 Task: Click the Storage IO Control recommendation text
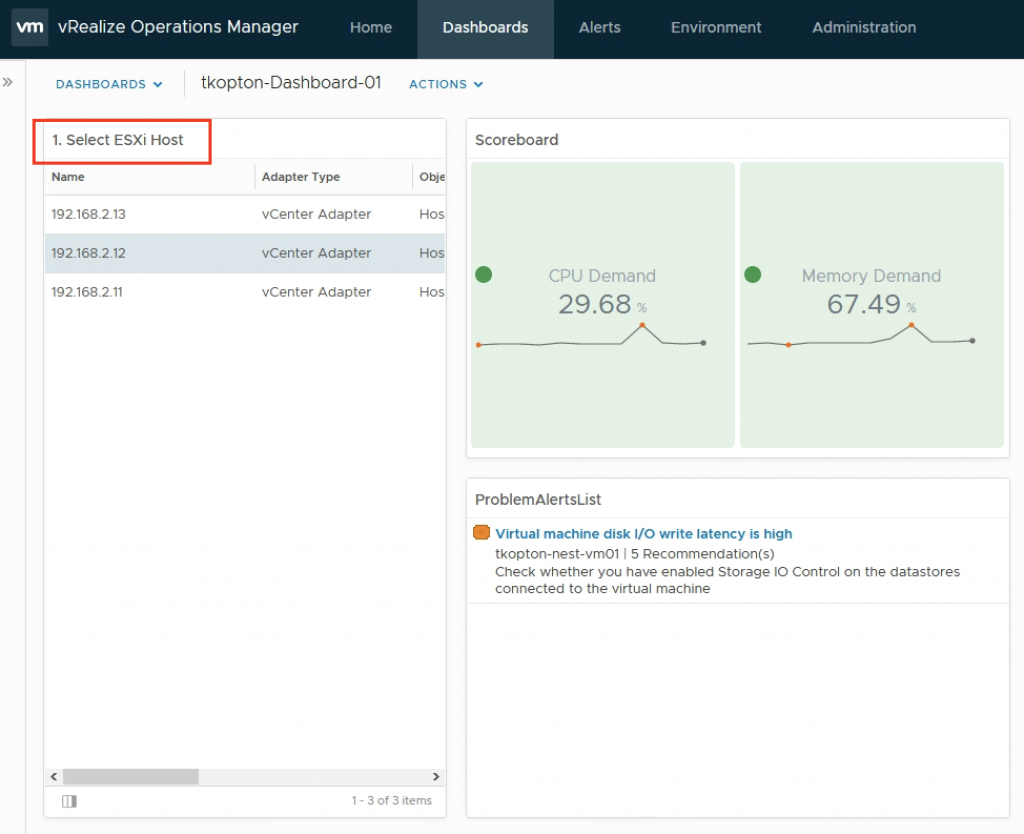point(728,580)
